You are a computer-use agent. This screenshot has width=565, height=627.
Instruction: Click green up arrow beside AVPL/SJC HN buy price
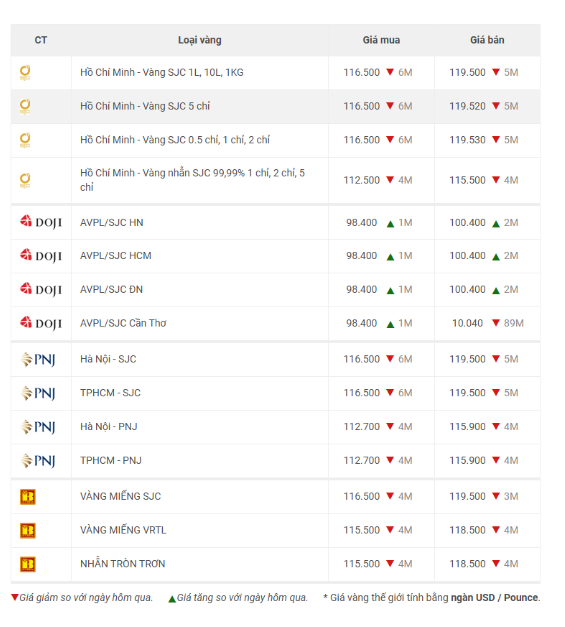[390, 224]
